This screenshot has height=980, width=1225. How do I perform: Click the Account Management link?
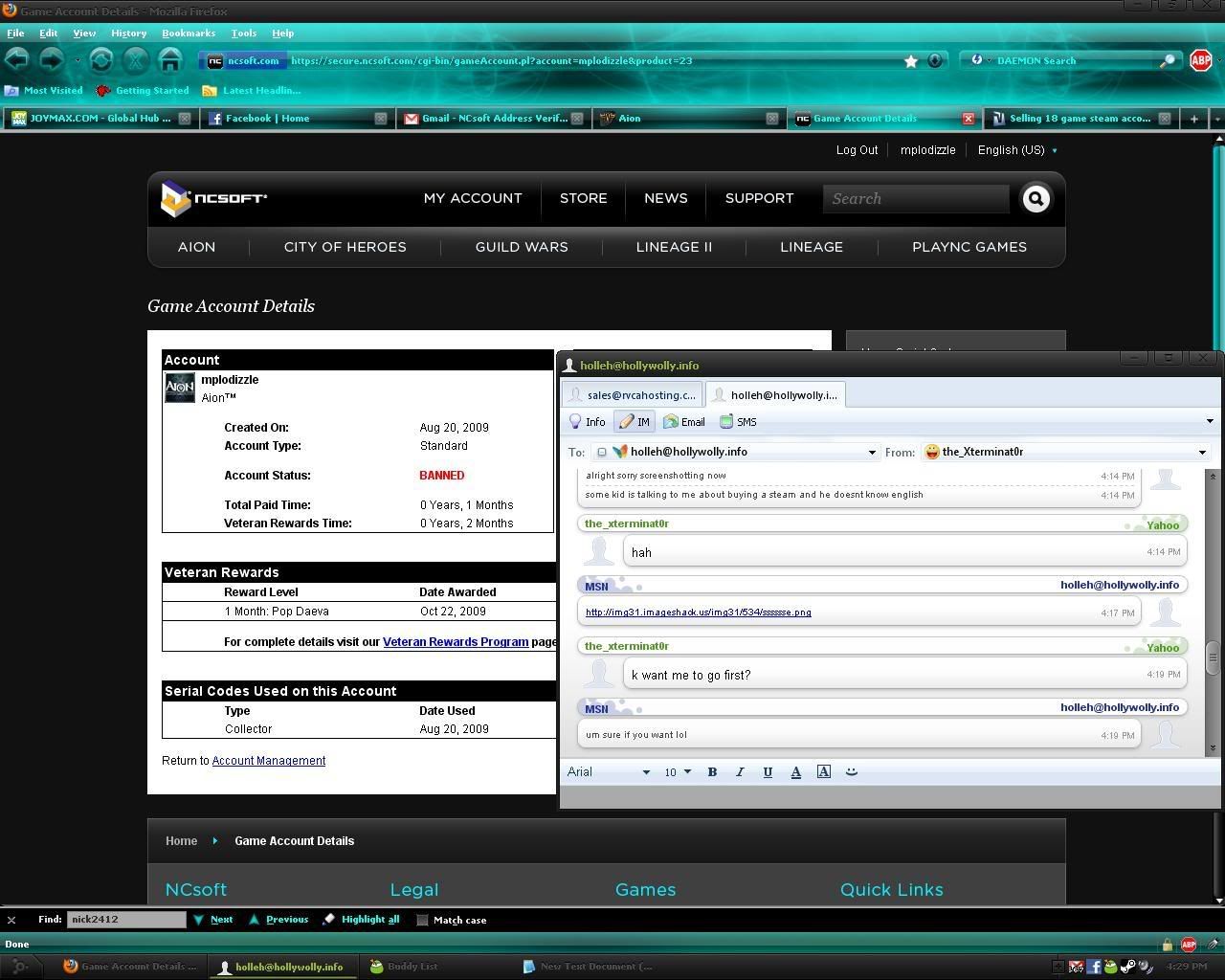(x=269, y=761)
